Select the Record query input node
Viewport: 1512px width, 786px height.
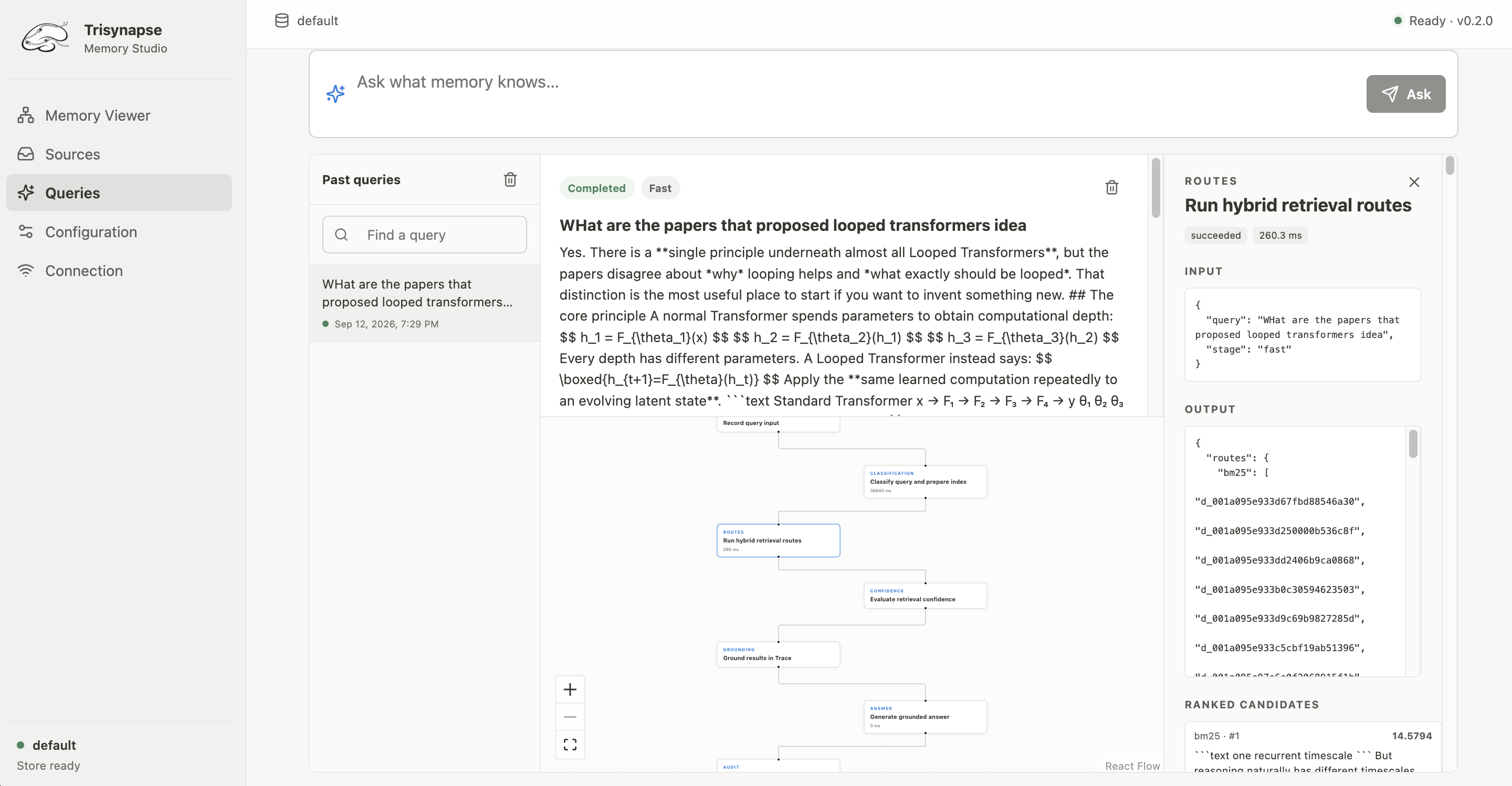click(x=778, y=423)
